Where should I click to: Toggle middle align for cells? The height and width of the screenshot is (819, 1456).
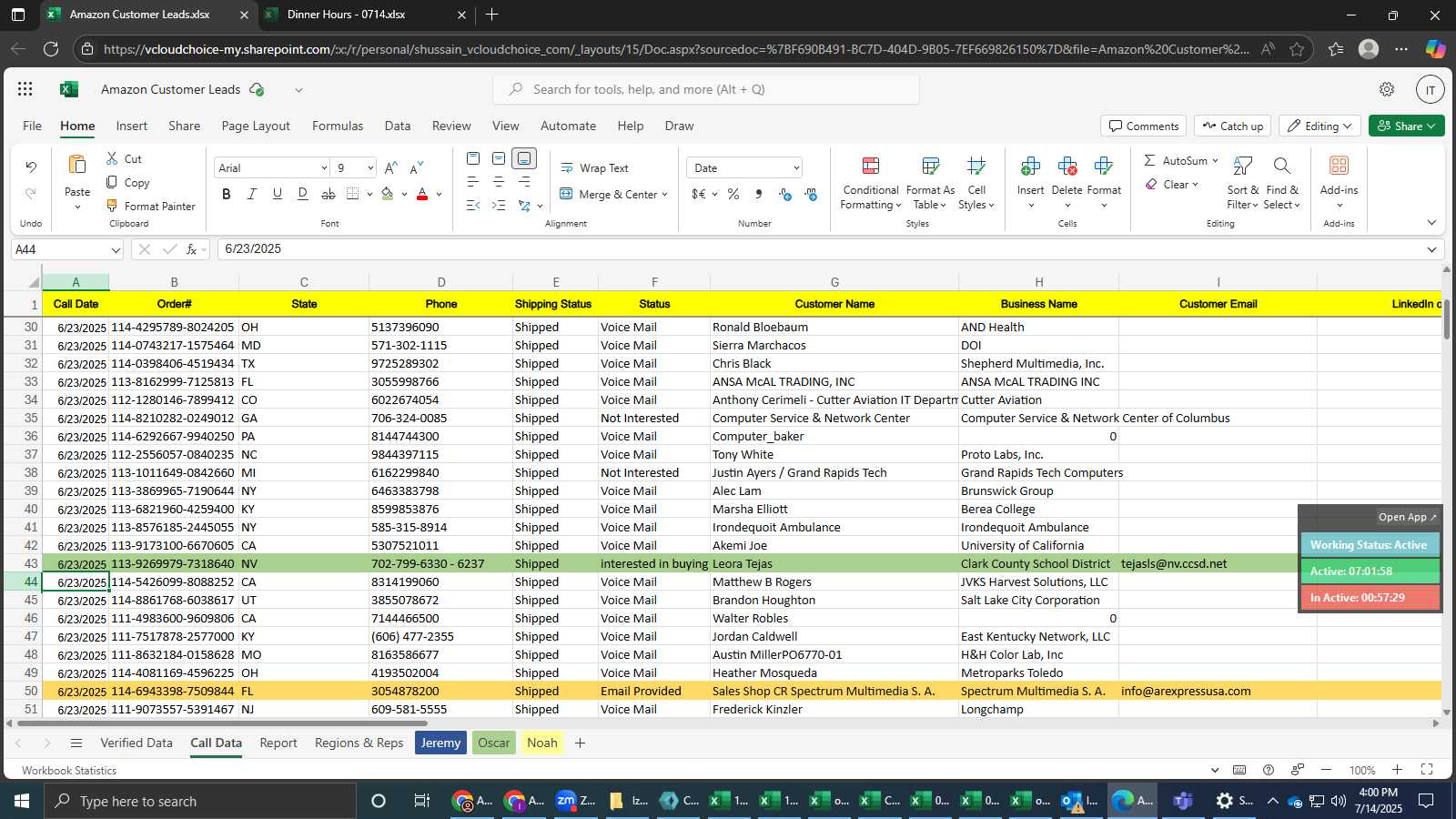coord(499,158)
